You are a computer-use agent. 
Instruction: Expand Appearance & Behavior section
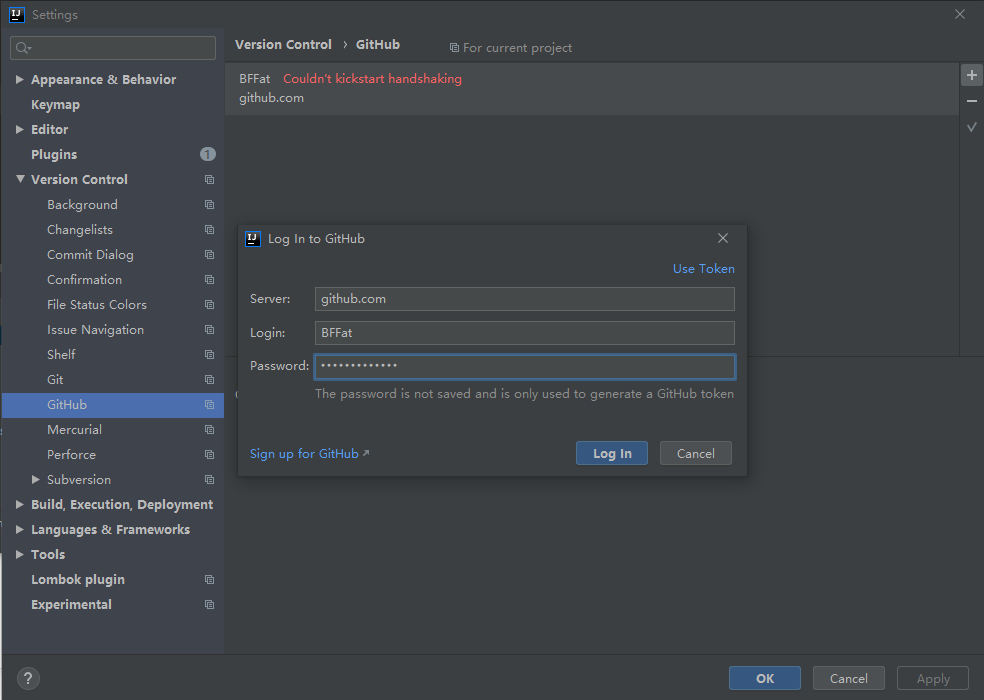coord(19,79)
